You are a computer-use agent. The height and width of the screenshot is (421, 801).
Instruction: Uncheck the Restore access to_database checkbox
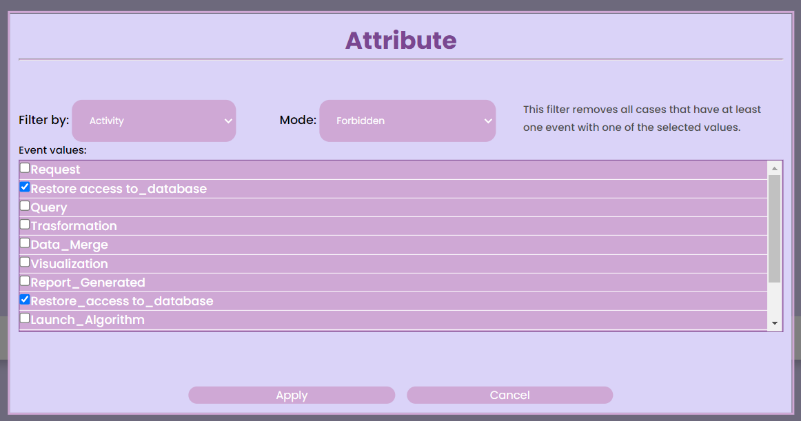point(25,187)
